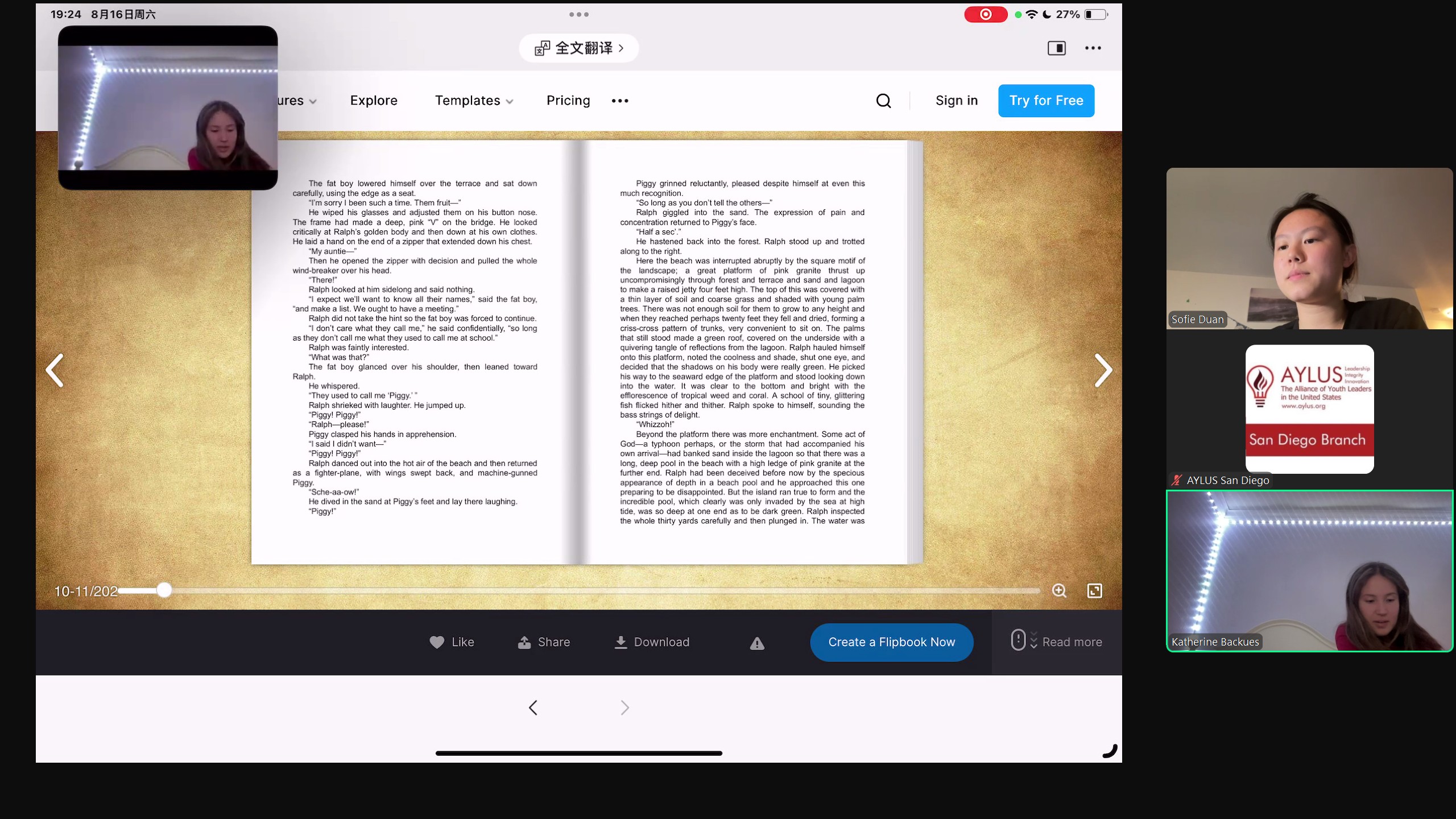The image size is (1456, 819).
Task: Click the page progress slider handle
Action: pos(164,590)
